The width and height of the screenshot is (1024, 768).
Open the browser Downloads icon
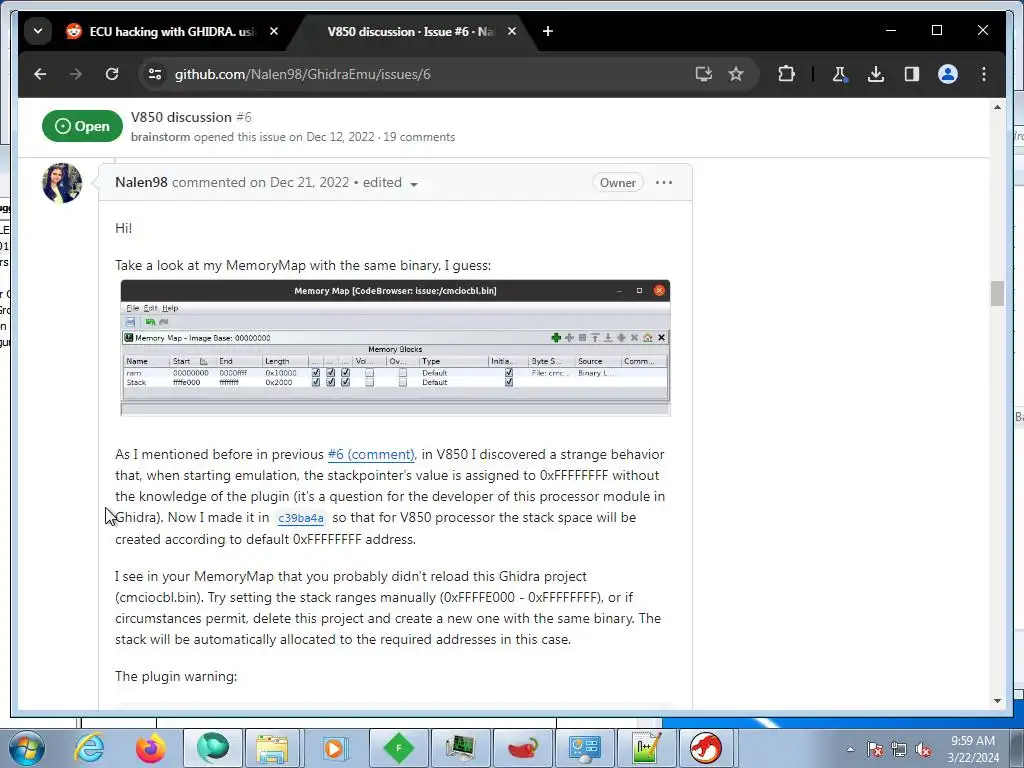click(876, 74)
